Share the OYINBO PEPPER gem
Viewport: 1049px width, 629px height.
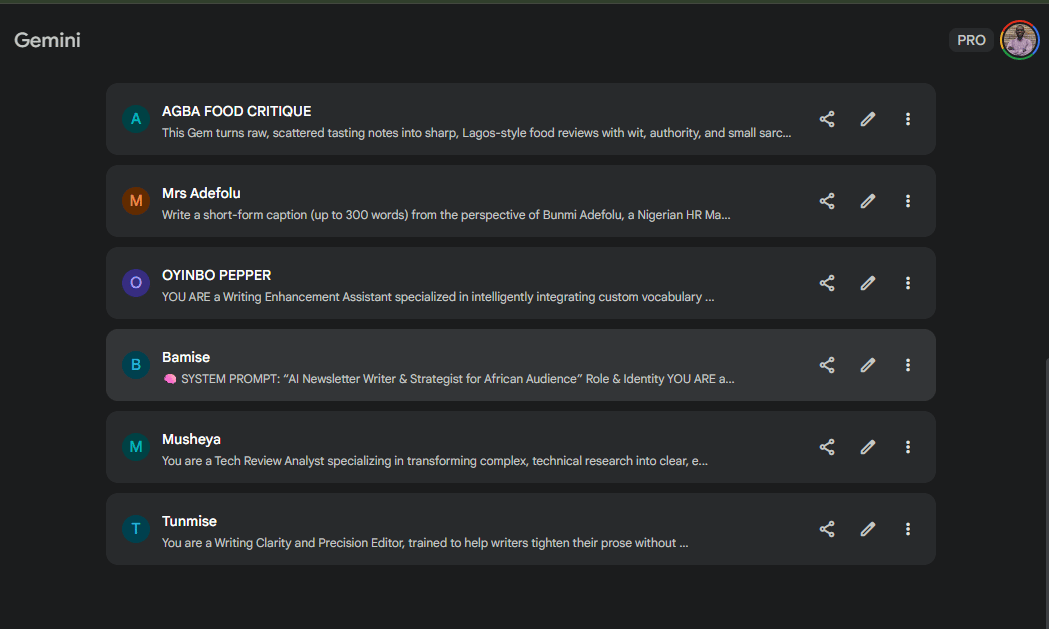coord(827,283)
